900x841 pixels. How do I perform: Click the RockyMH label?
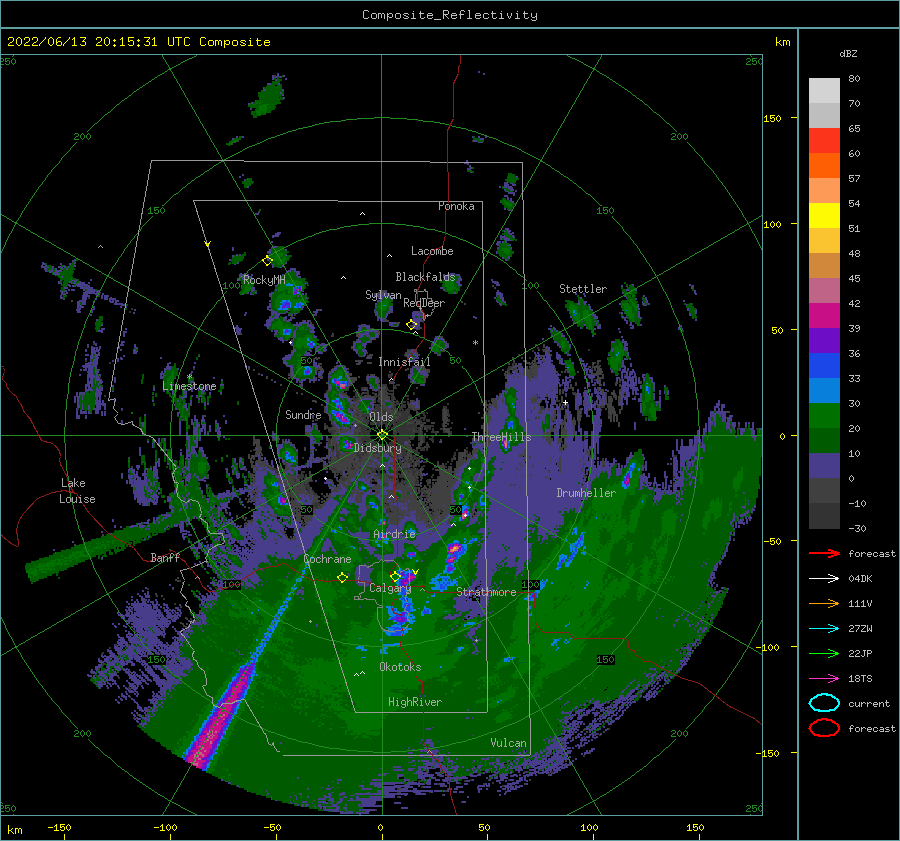tap(264, 280)
